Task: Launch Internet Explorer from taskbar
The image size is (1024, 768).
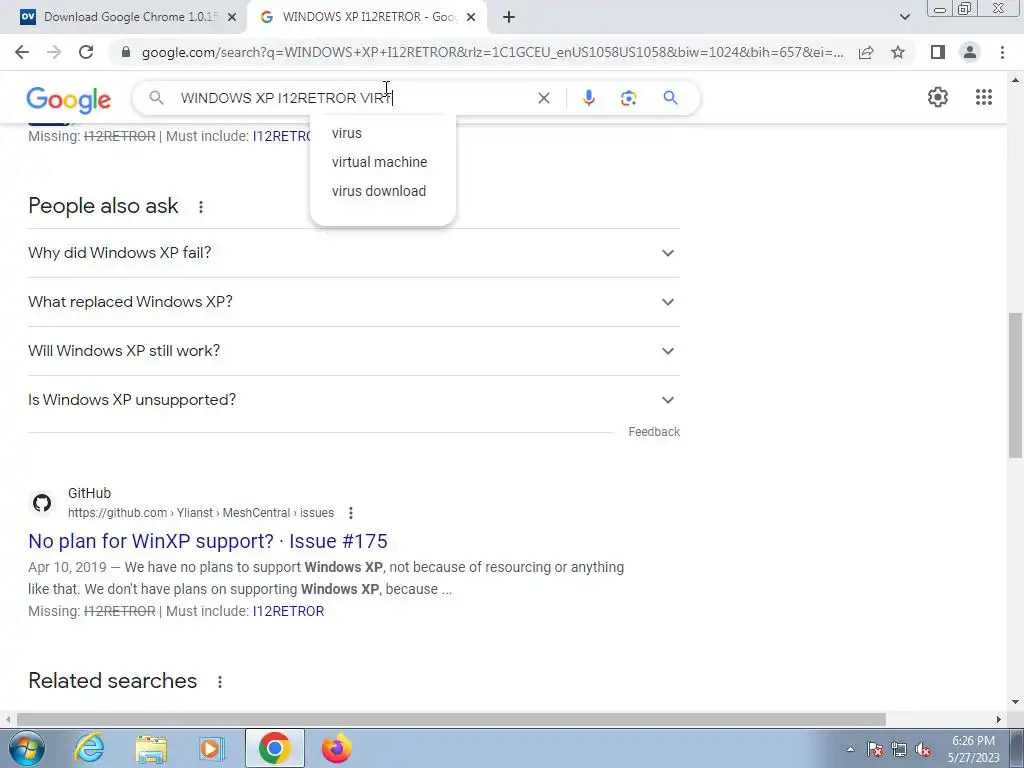Action: point(89,748)
